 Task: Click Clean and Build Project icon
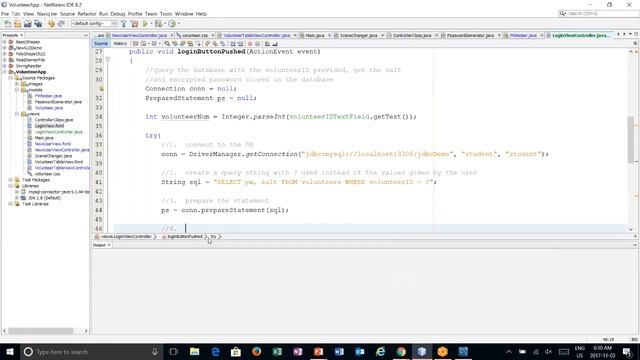coord(134,24)
